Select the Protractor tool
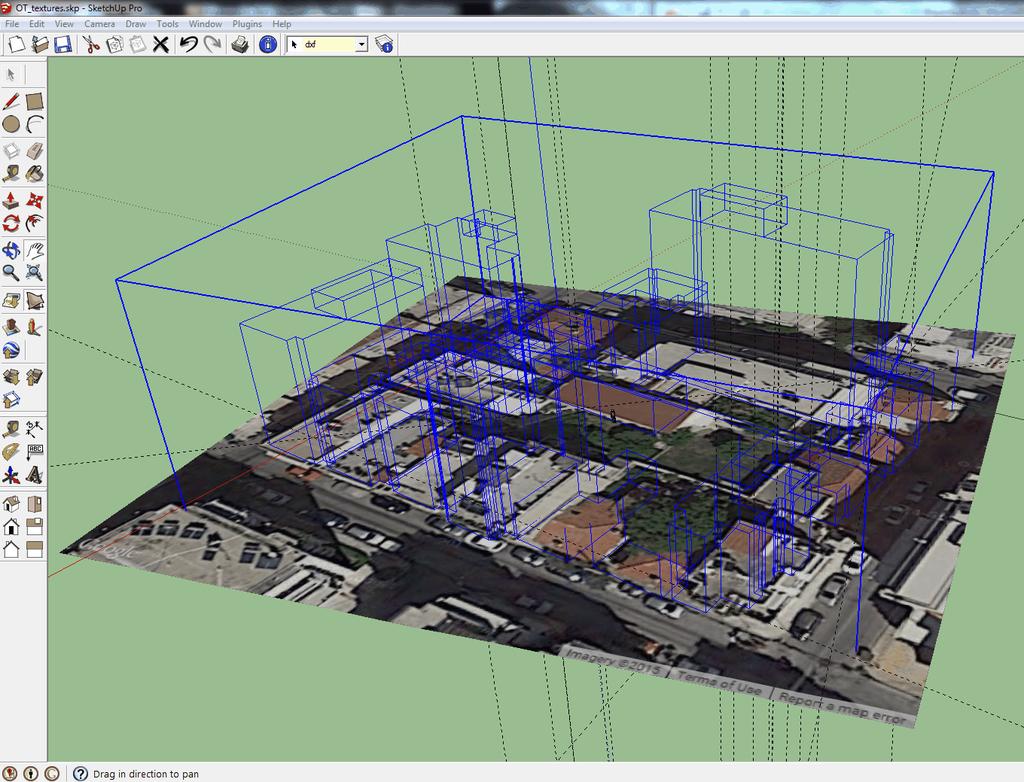This screenshot has height=782, width=1024. tap(11, 451)
